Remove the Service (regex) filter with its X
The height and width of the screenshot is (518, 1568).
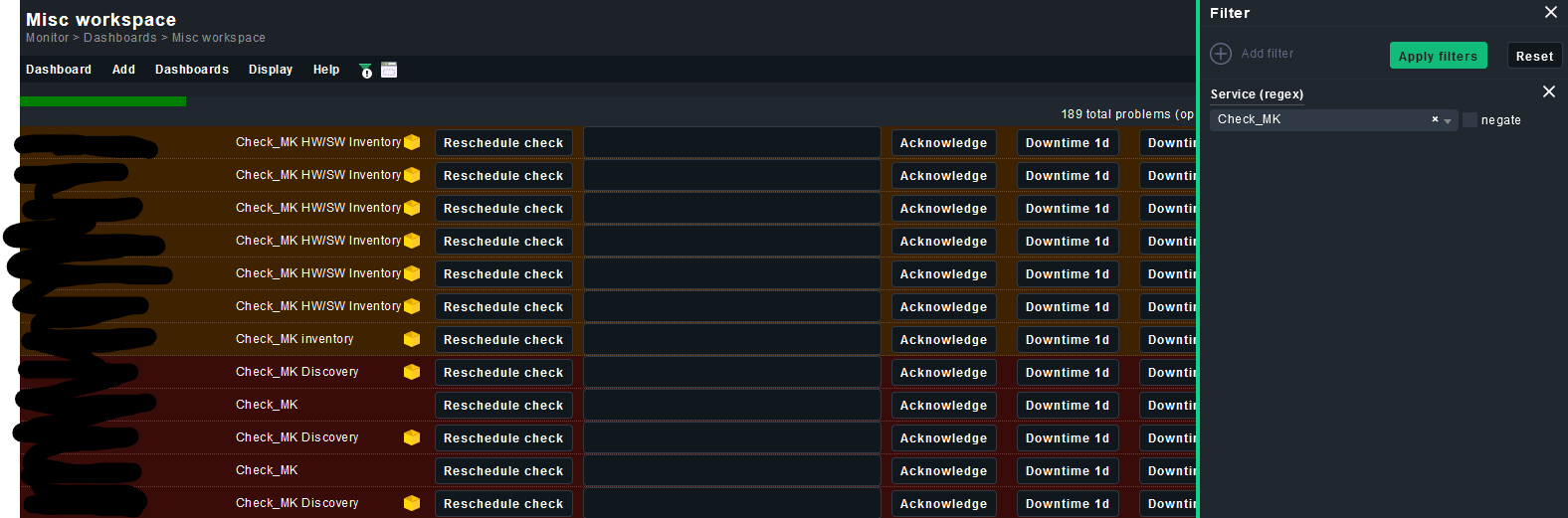[1548, 91]
